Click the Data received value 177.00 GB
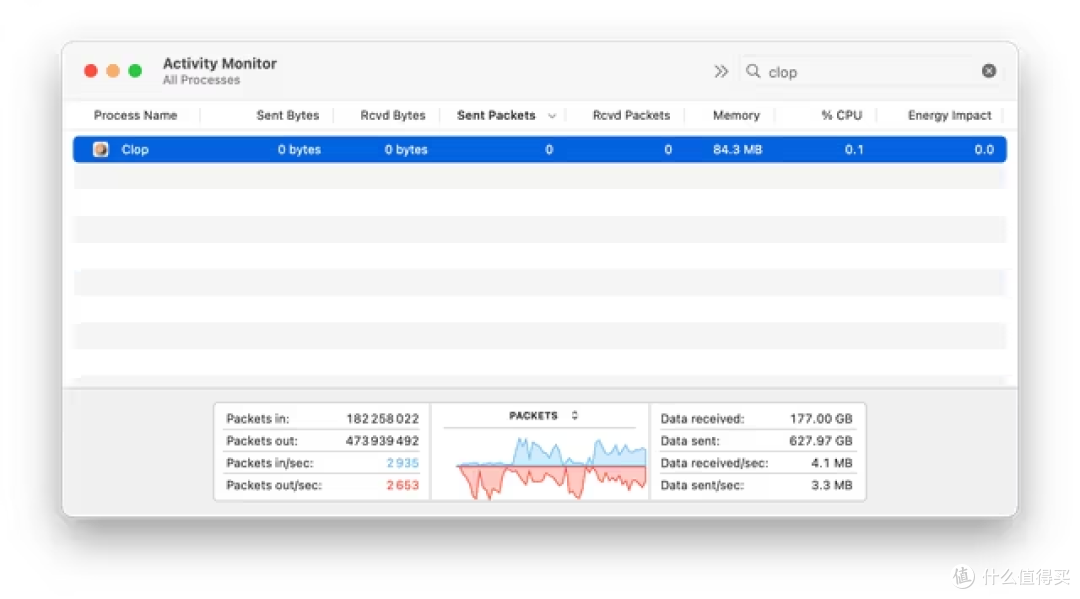The width and height of the screenshot is (1080, 599). point(821,419)
